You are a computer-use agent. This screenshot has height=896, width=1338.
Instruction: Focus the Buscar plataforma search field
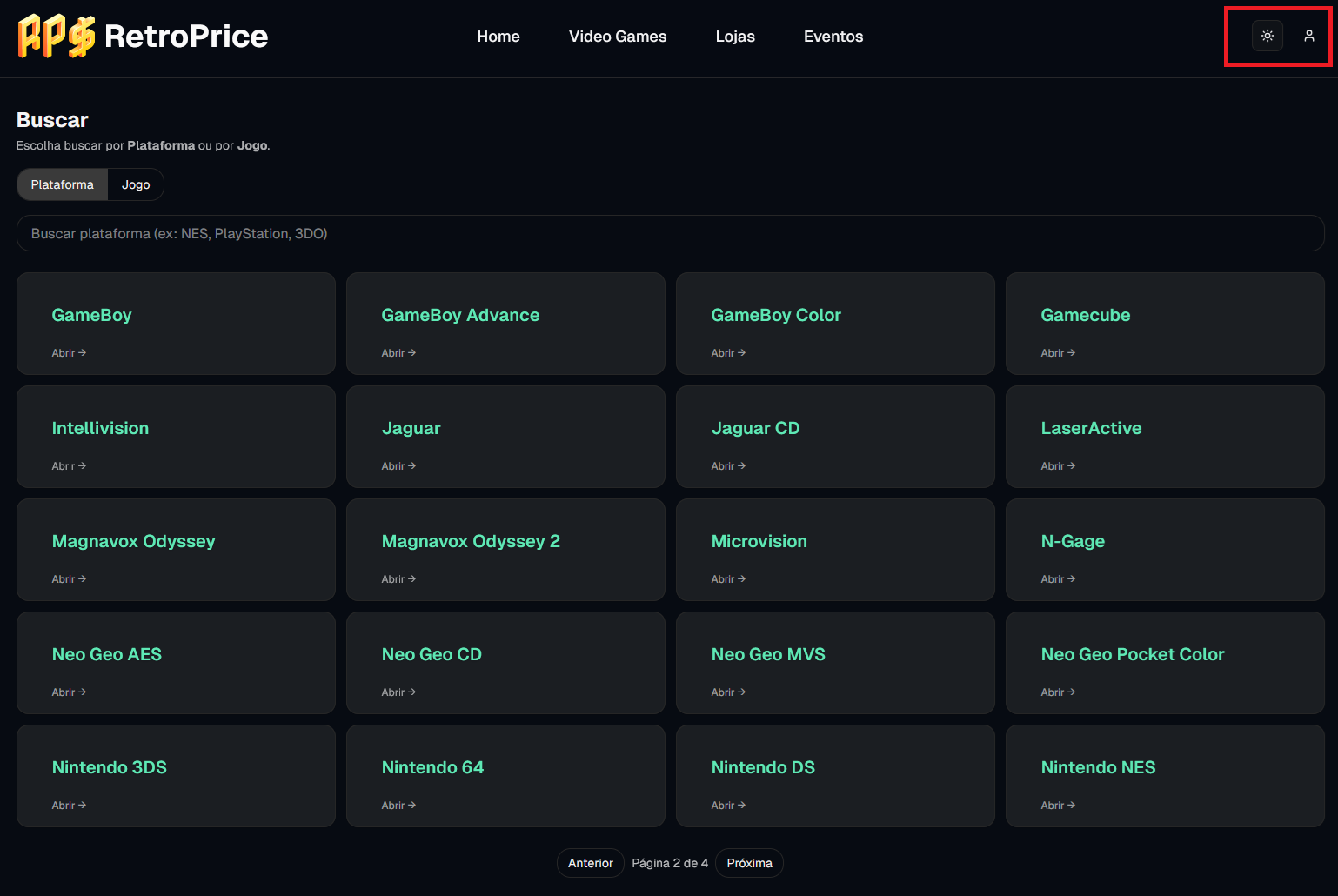coord(670,233)
